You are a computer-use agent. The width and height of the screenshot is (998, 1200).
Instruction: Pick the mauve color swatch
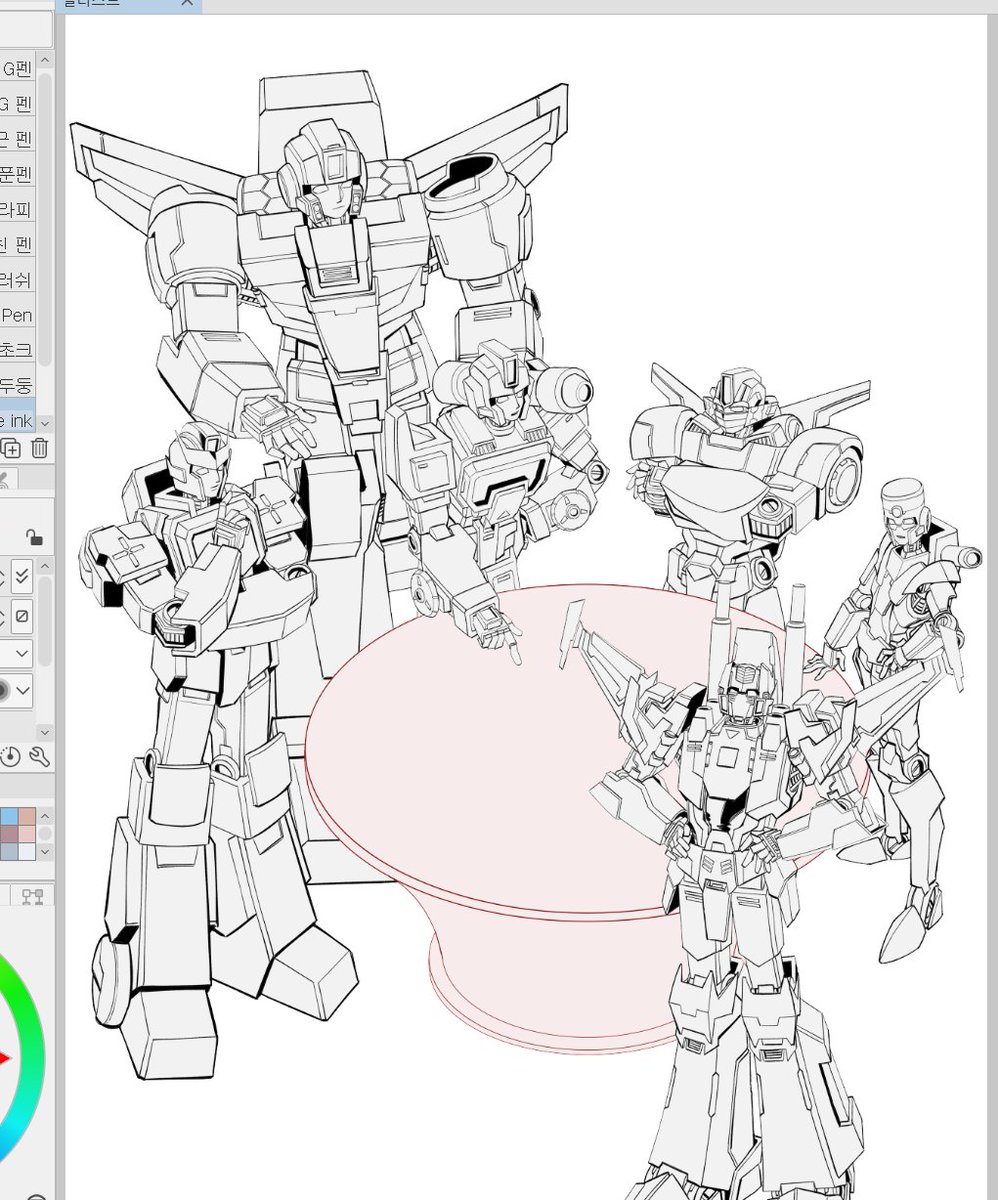[x=7, y=833]
